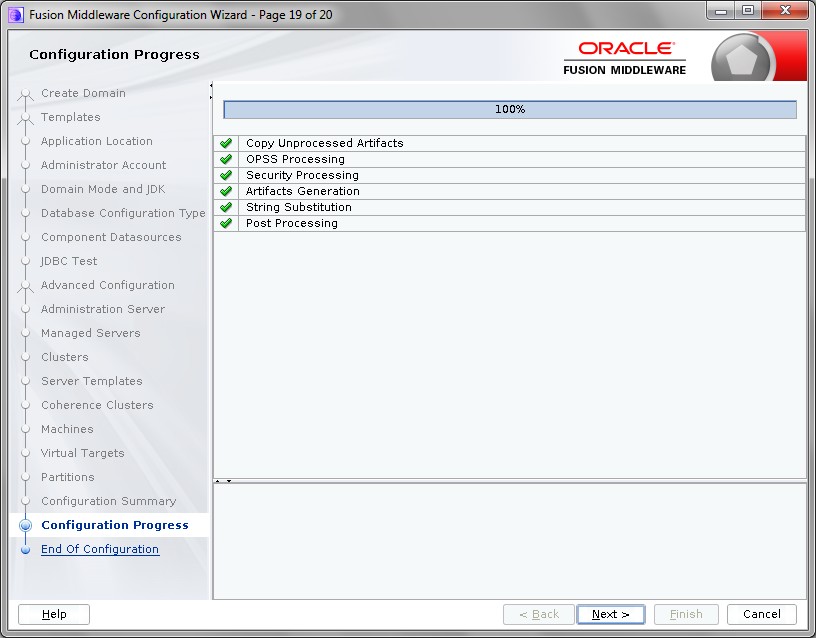Close the wizard window
The width and height of the screenshot is (816, 638).
pos(785,11)
